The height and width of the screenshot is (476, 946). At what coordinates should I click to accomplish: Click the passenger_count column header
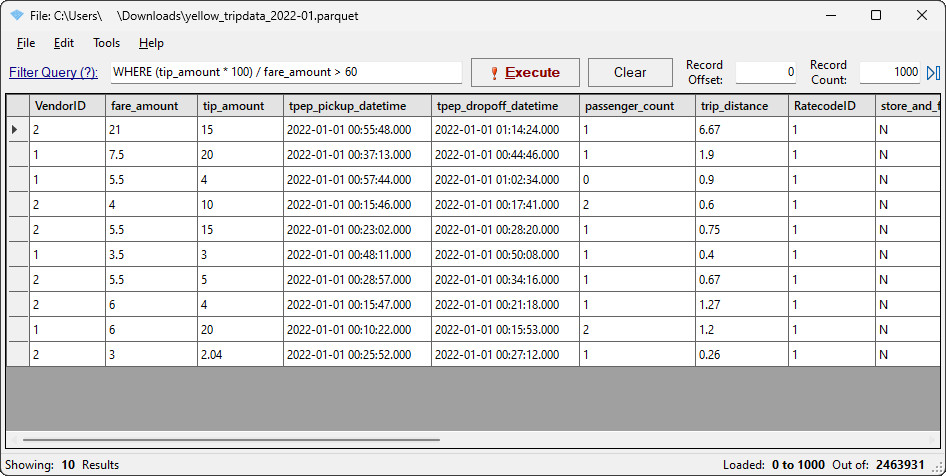tap(637, 106)
